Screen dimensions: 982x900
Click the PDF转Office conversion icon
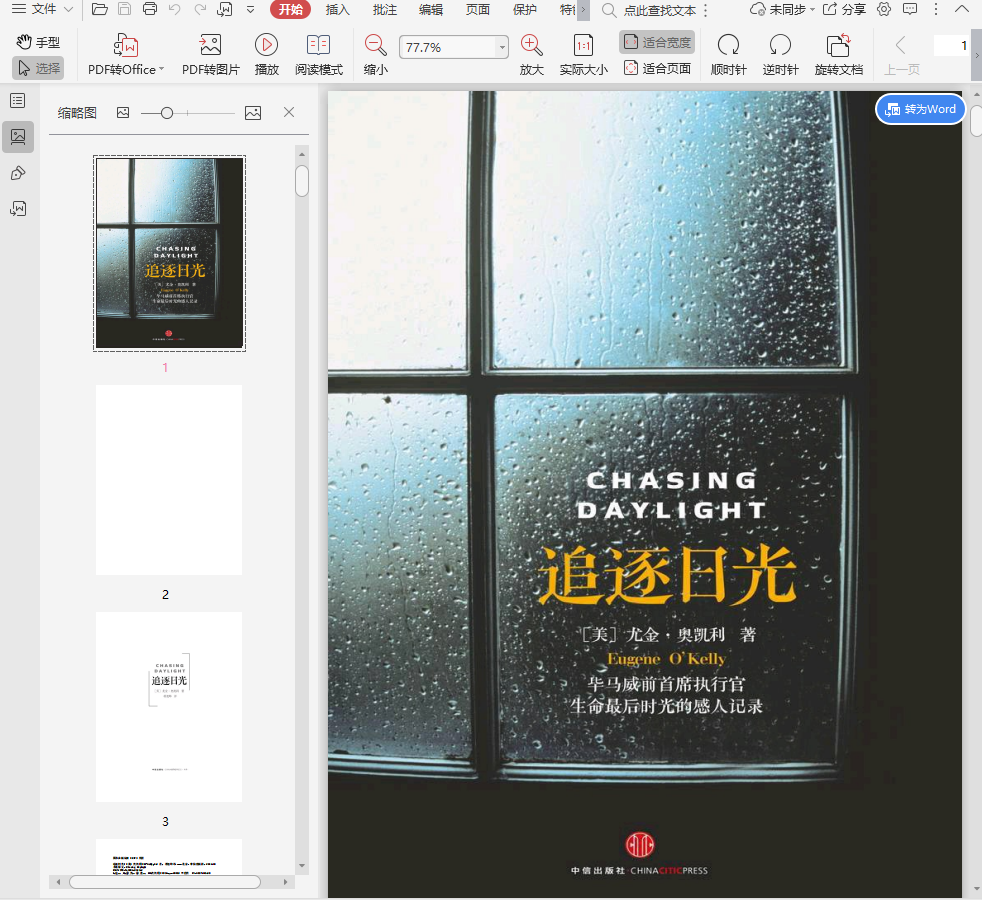126,46
